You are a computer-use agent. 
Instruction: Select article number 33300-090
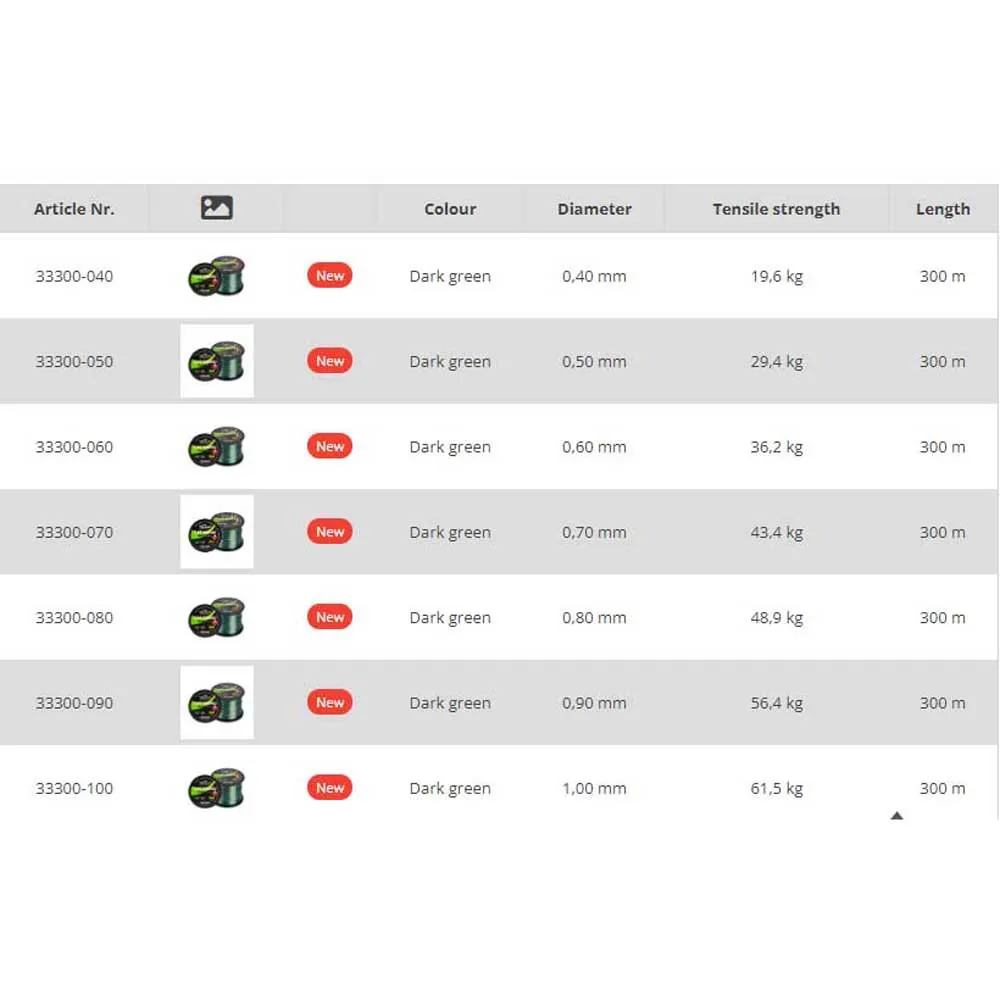pos(74,703)
